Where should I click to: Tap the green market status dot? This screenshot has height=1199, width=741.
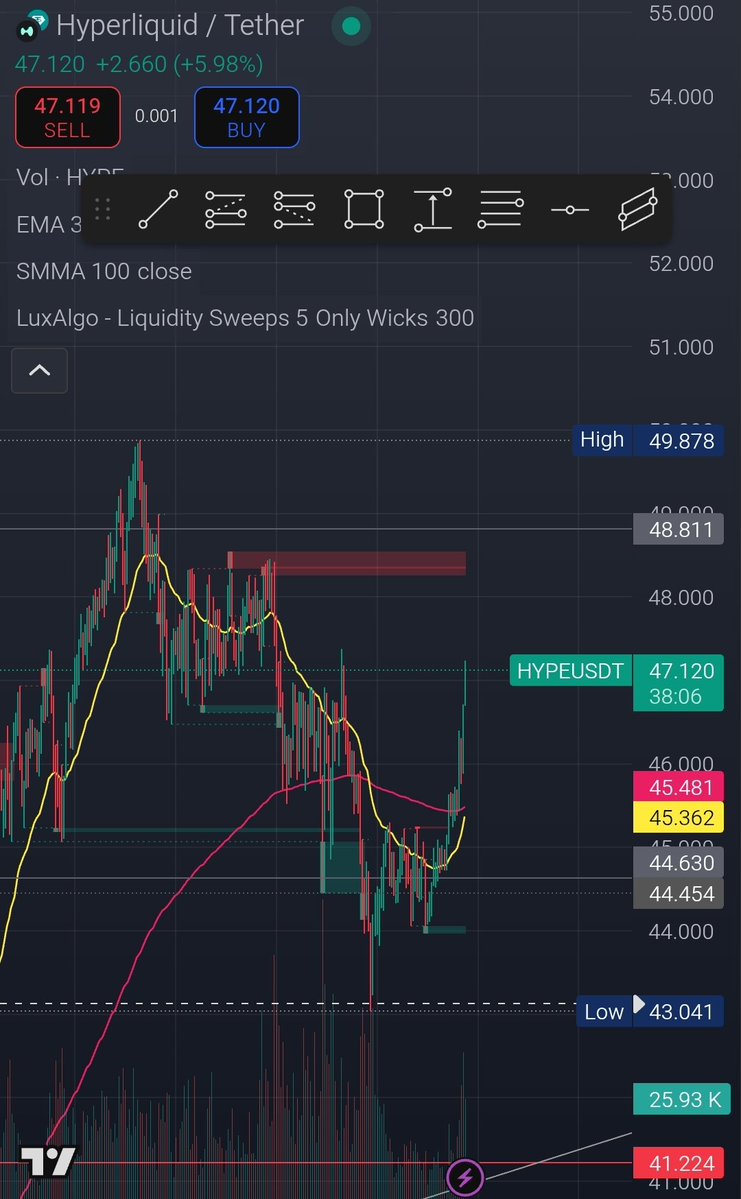[x=351, y=26]
